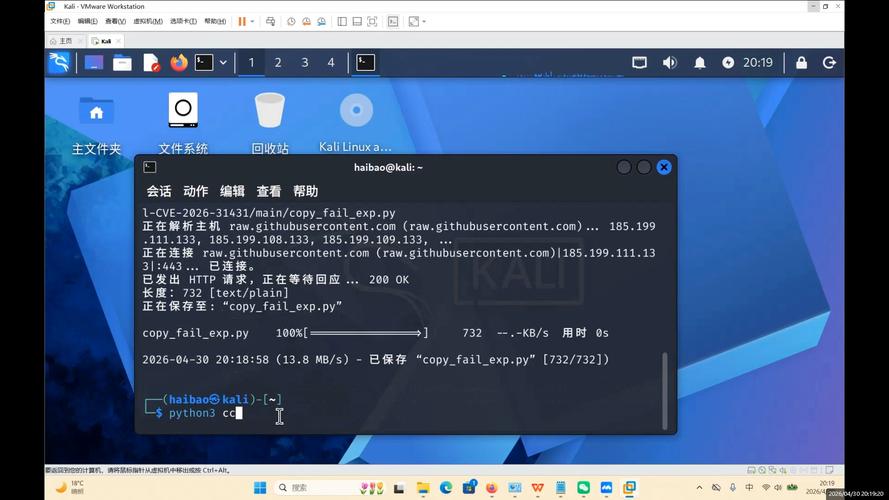Screen dimensions: 889x500
Task: Open the file manager panel icon
Action: tap(122, 62)
